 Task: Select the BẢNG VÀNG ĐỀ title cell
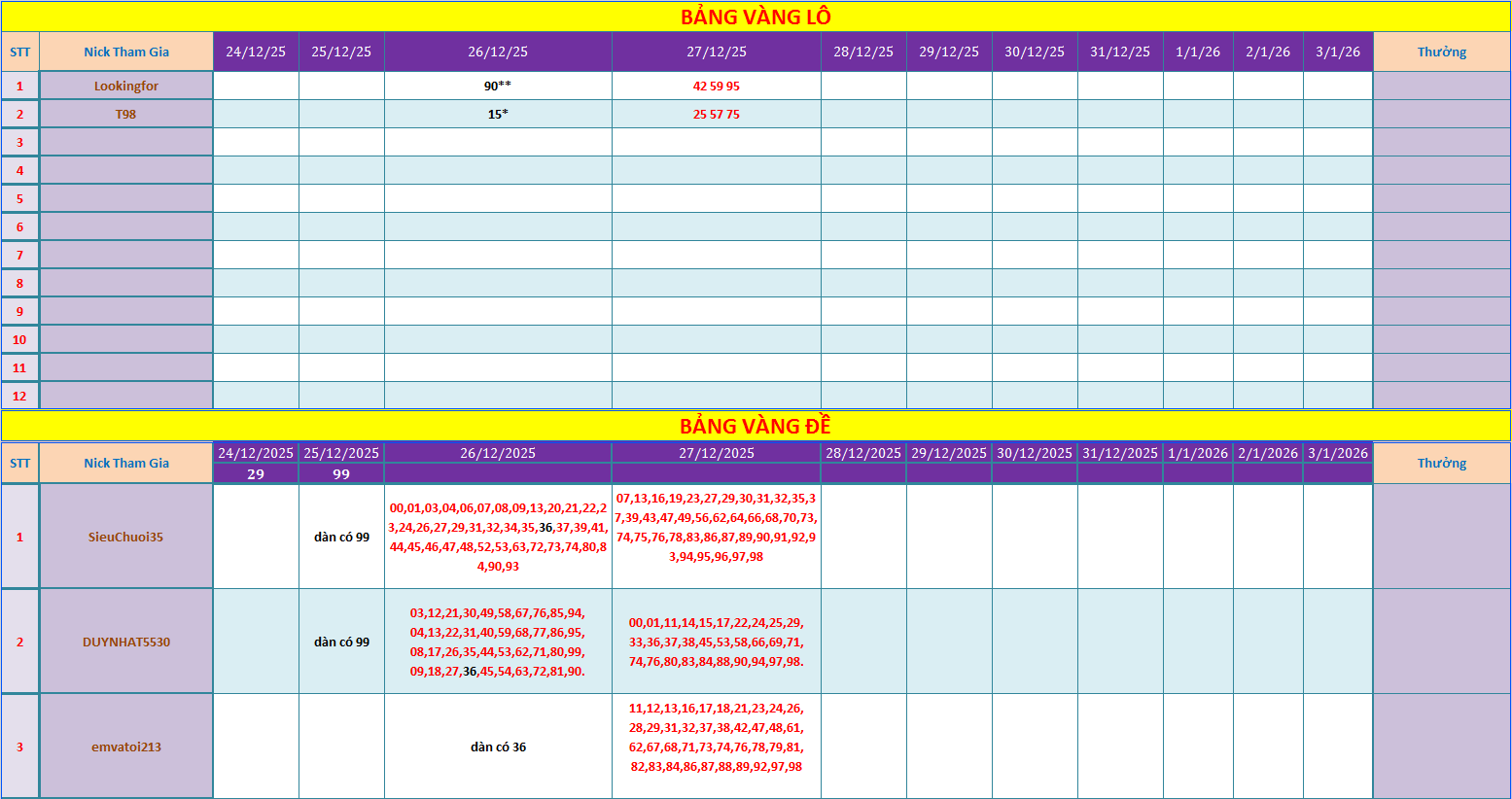click(x=756, y=426)
